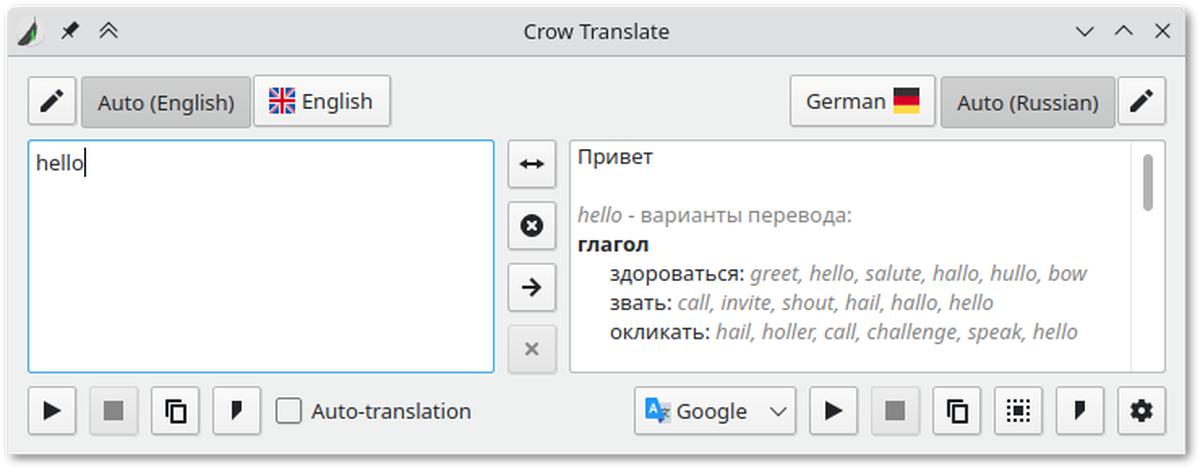Click the dotted-selection button beside copy translation
The width and height of the screenshot is (1200, 469).
(1018, 411)
